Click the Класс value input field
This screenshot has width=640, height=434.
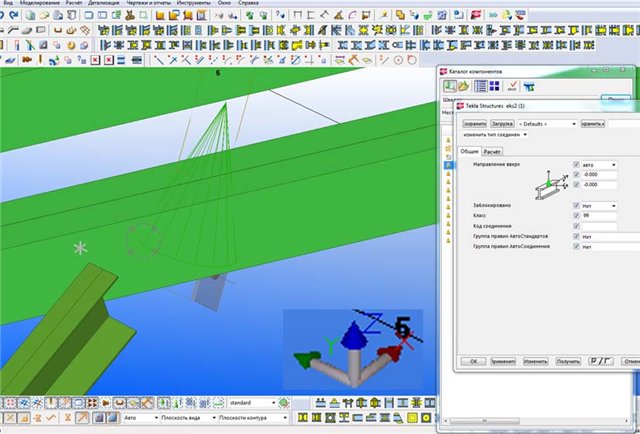point(600,216)
